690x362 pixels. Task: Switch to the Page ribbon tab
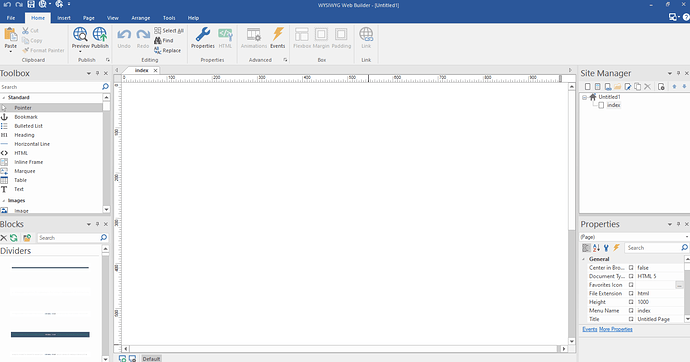tap(89, 18)
